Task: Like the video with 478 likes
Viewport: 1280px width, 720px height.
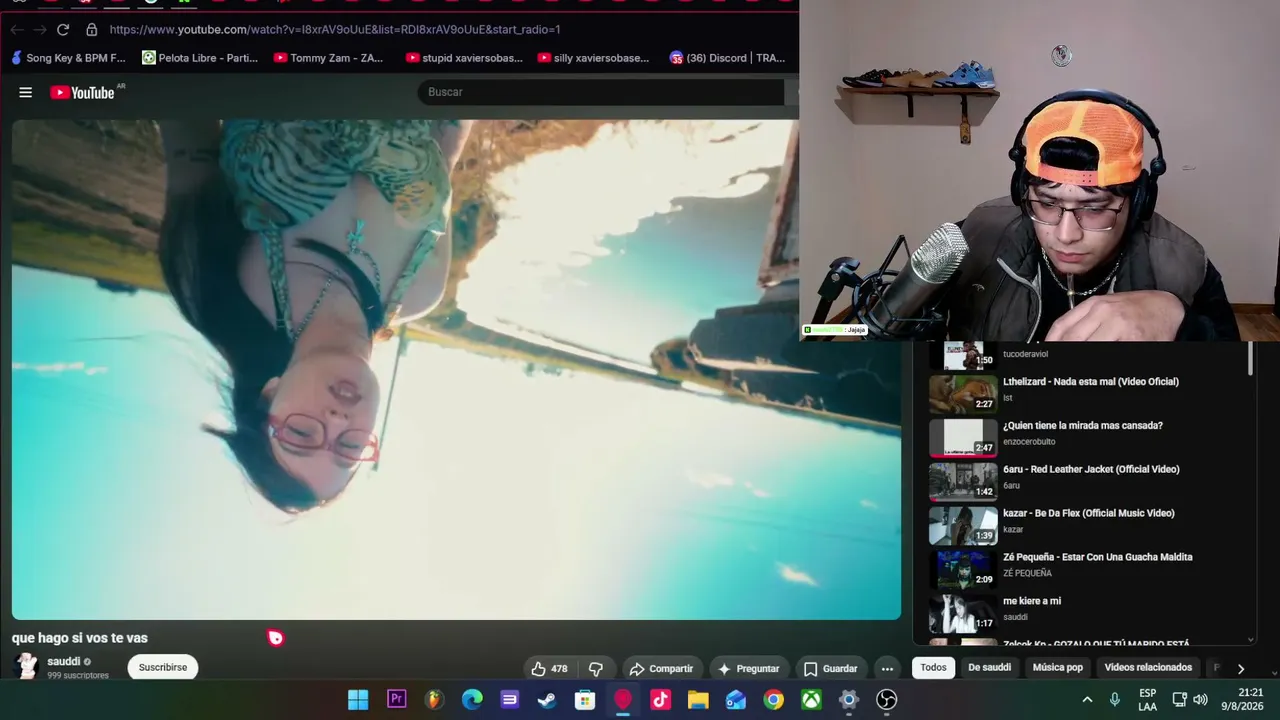Action: (x=549, y=669)
